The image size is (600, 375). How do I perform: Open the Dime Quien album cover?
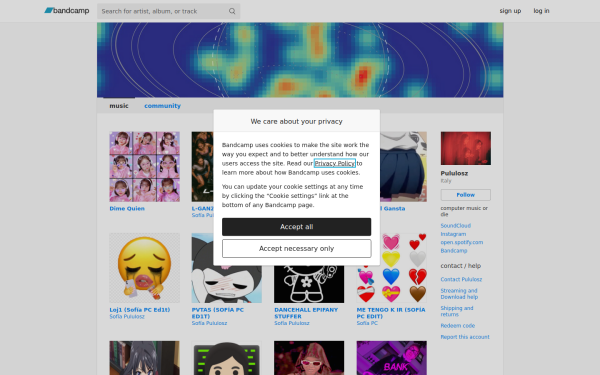click(x=144, y=166)
